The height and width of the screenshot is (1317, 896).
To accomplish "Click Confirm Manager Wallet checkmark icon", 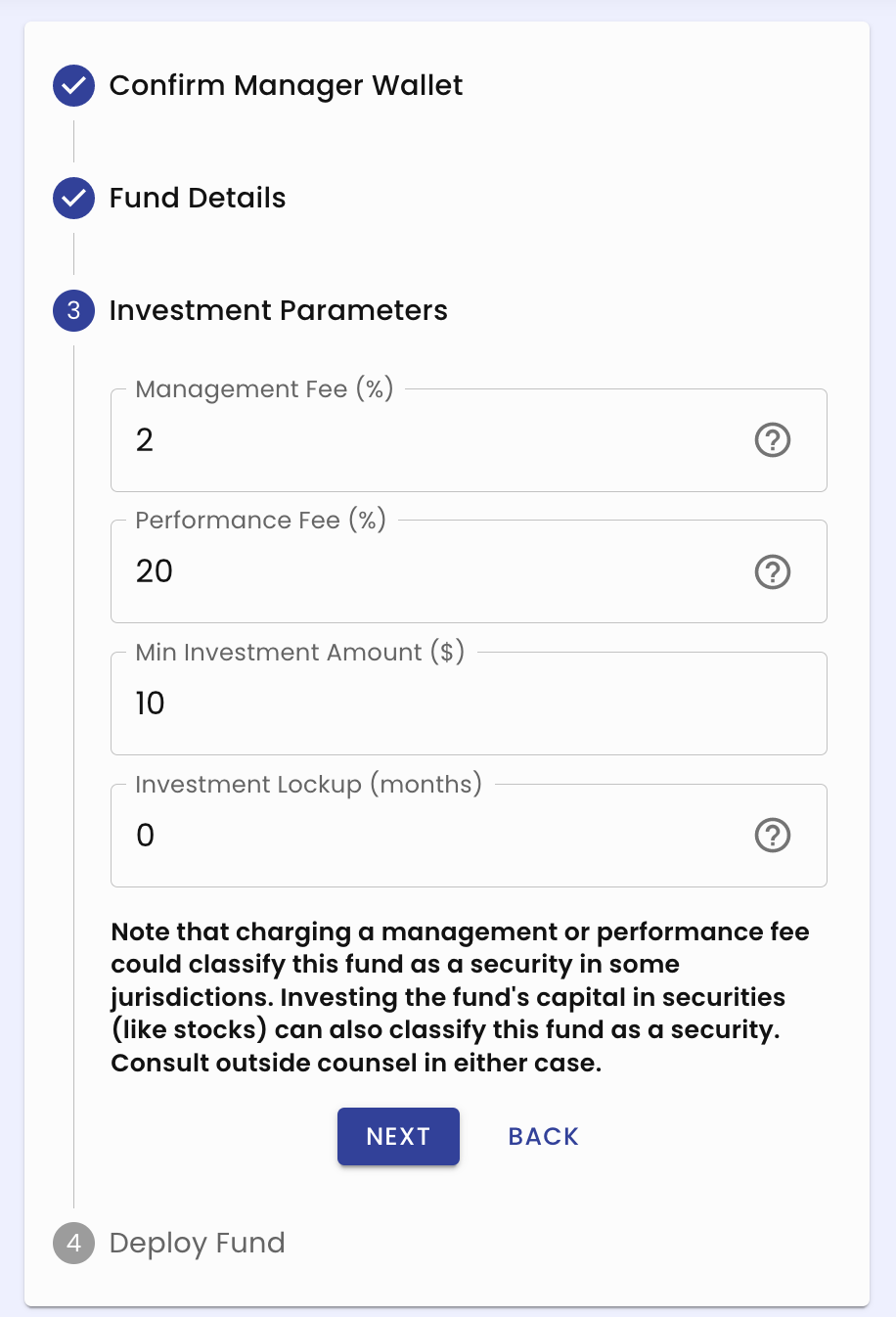I will coord(73,86).
